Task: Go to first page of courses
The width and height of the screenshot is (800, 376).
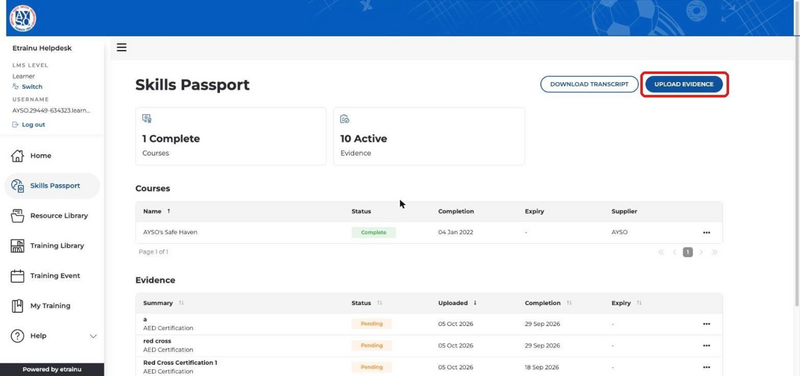Action: [x=661, y=252]
